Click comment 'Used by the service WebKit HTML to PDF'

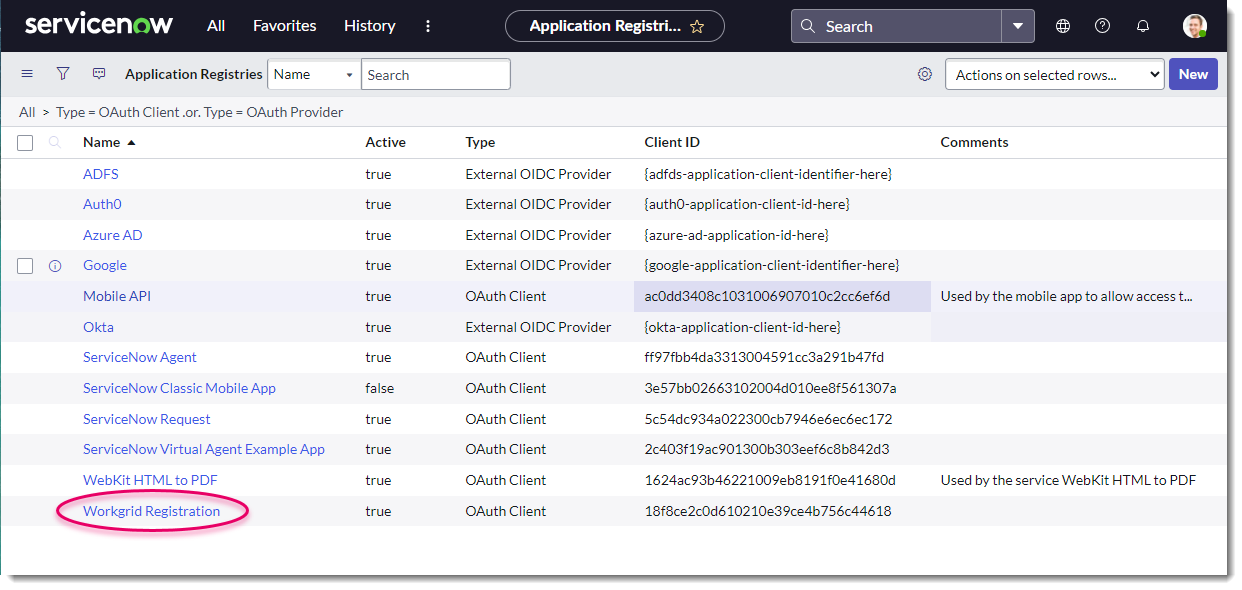pos(1068,480)
